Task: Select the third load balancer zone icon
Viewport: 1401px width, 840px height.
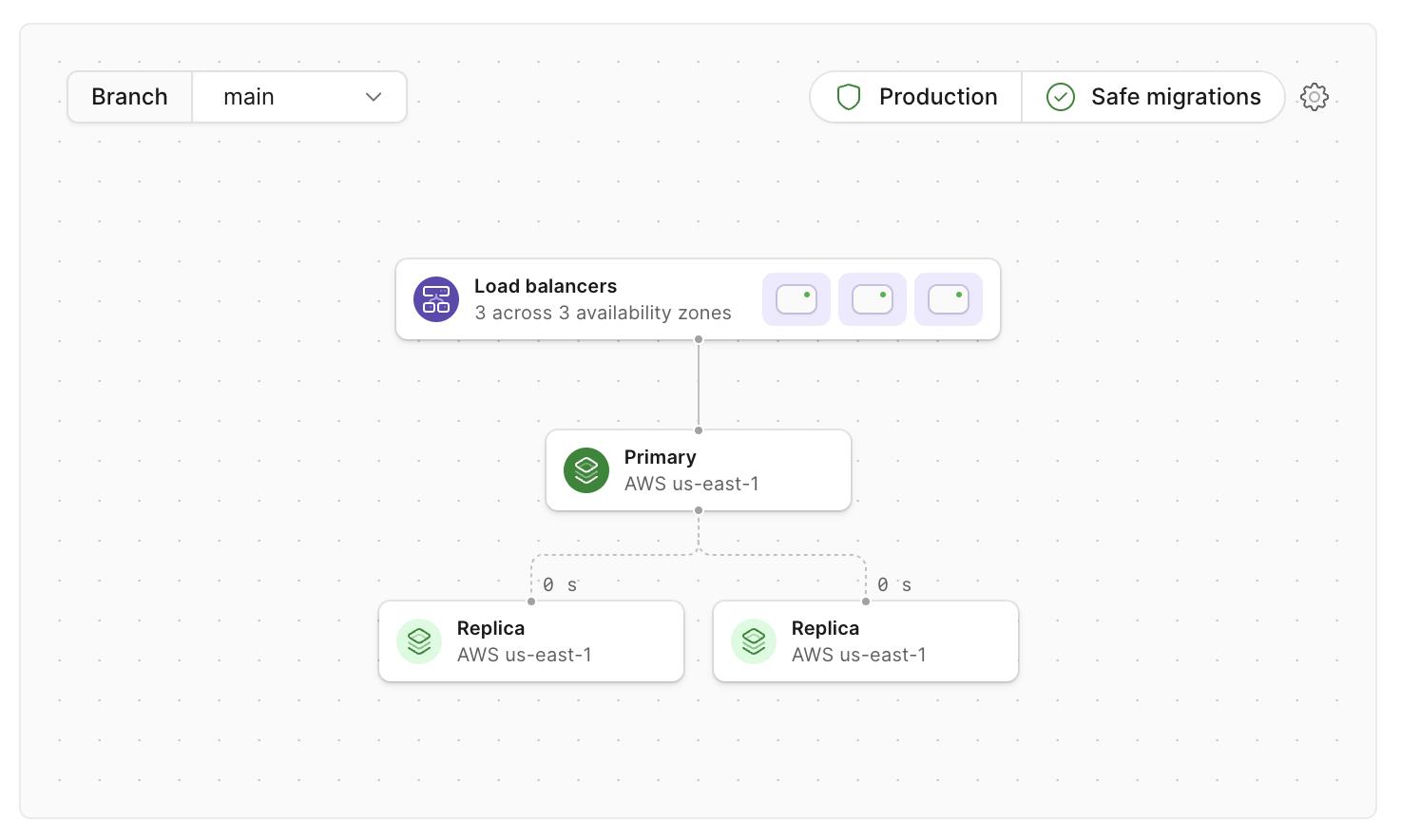Action: click(949, 299)
